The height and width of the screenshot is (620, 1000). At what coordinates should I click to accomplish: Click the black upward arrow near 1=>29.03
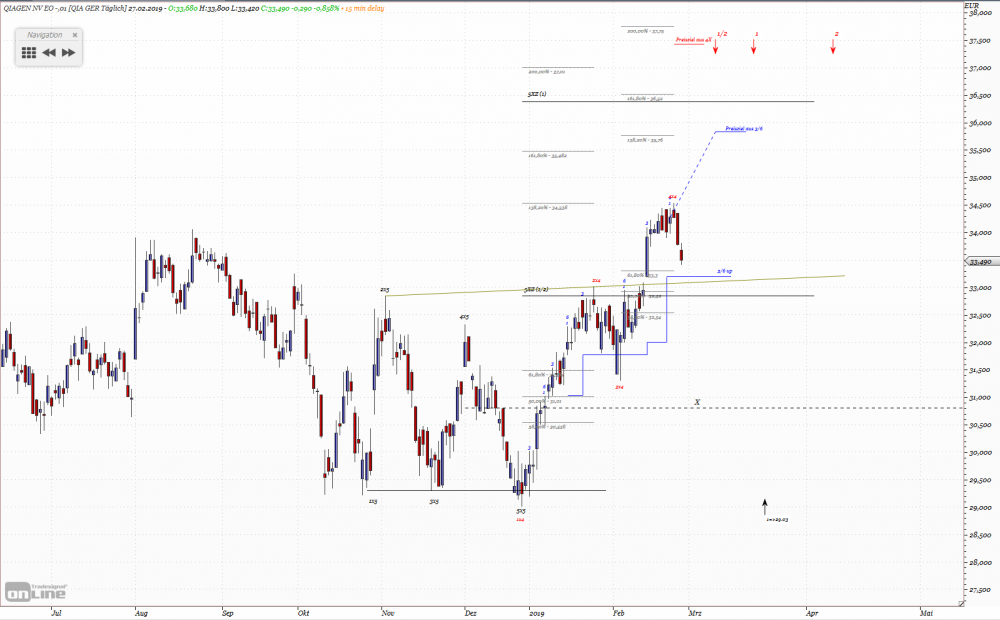pos(765,506)
